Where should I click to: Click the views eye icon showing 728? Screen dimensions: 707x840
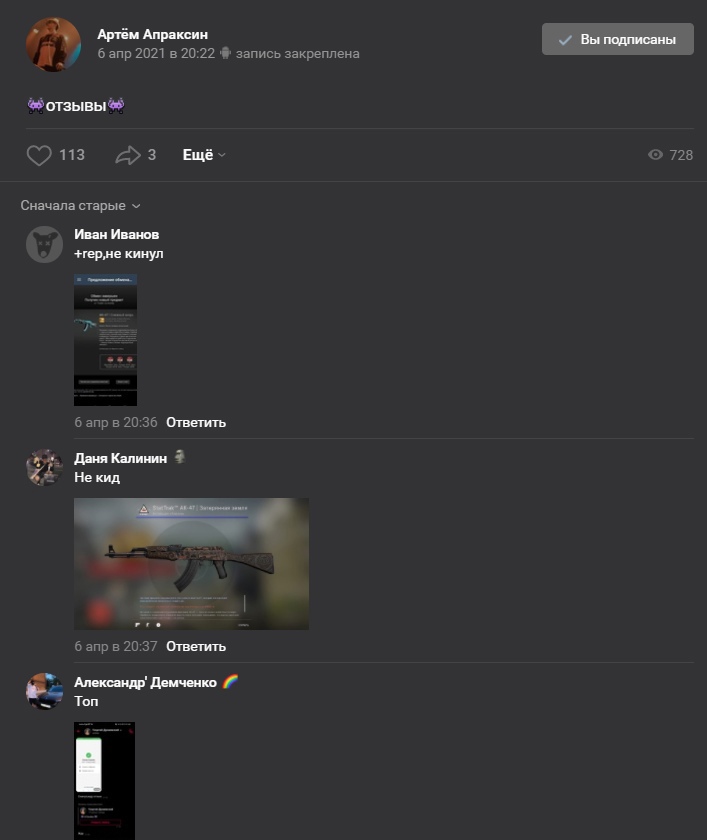655,155
